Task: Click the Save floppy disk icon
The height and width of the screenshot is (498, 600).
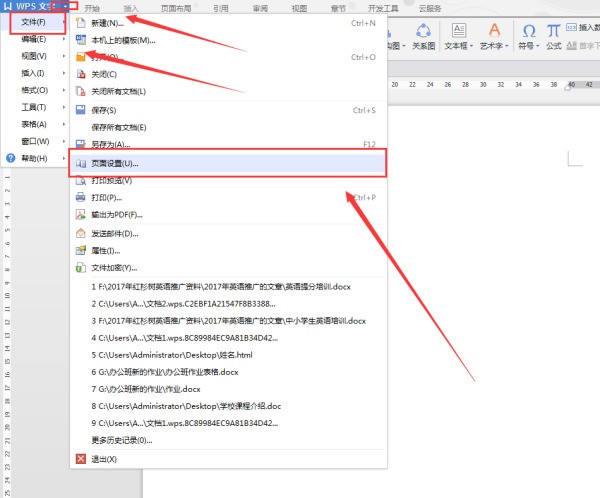Action: (x=81, y=110)
